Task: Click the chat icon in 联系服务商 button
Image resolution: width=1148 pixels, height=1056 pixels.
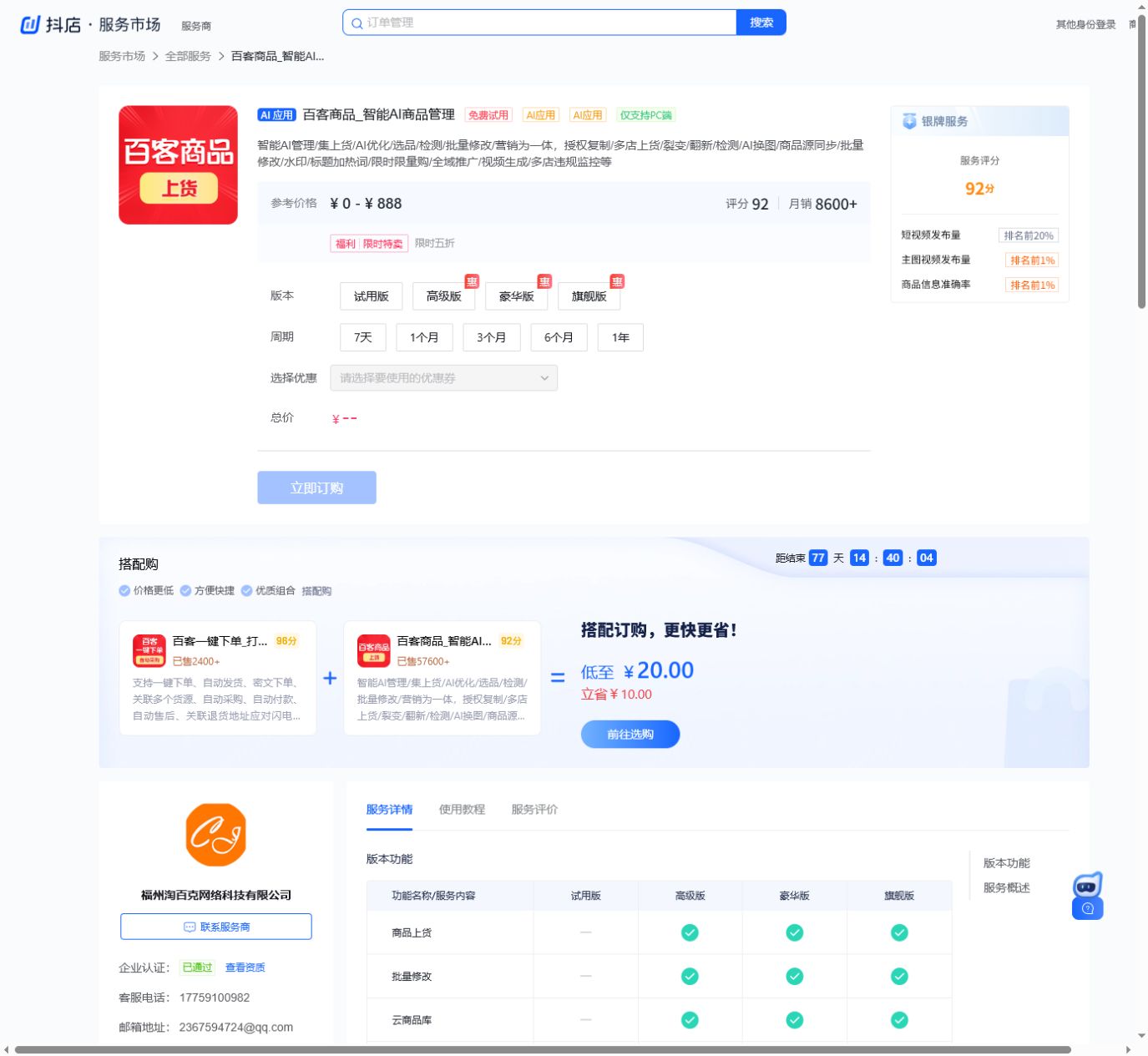Action: (190, 927)
